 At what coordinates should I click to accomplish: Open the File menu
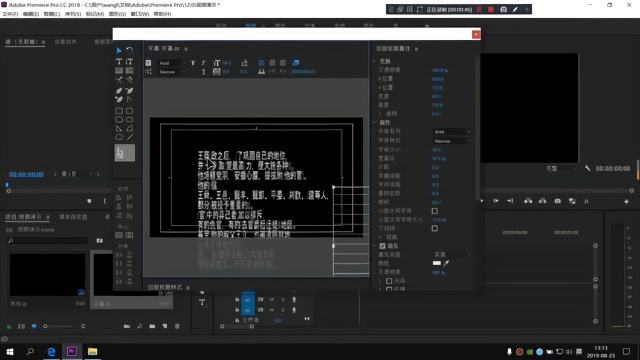click(10, 14)
